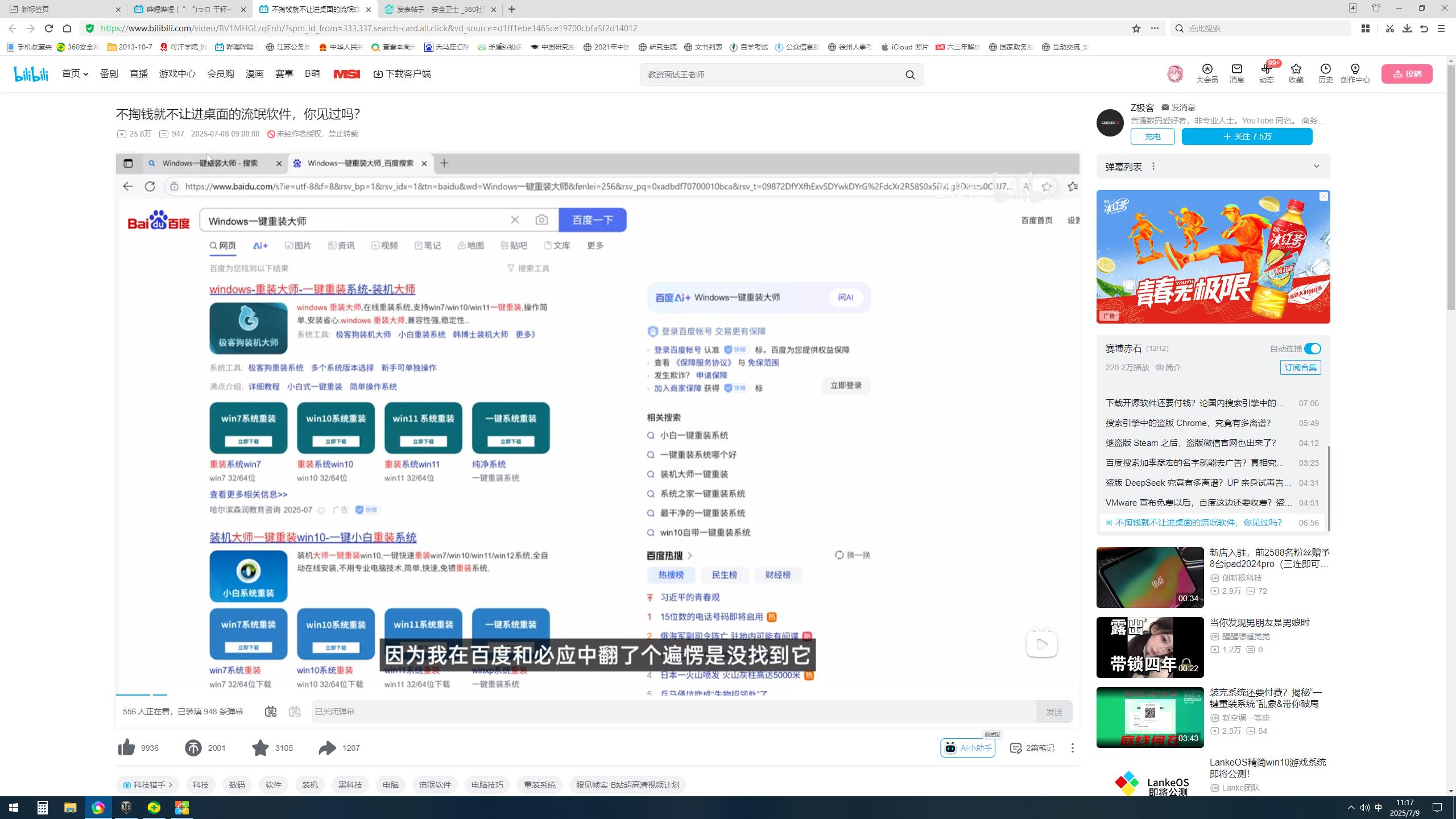Image resolution: width=1456 pixels, height=819 pixels.
Task: Open the 动态 icon with 99+ badge
Action: 1266,74
